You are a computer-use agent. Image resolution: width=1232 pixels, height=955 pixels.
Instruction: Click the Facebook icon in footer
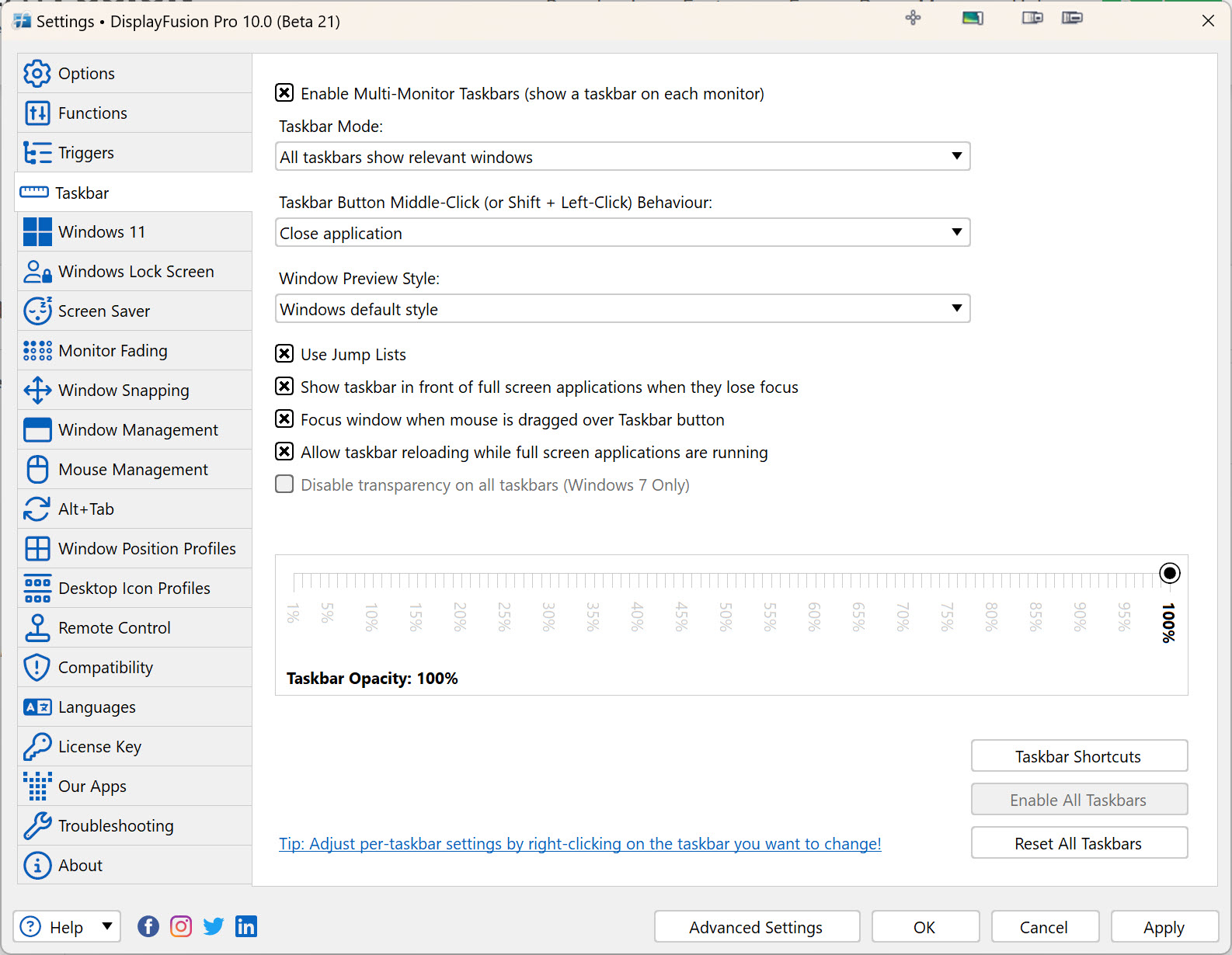148,926
